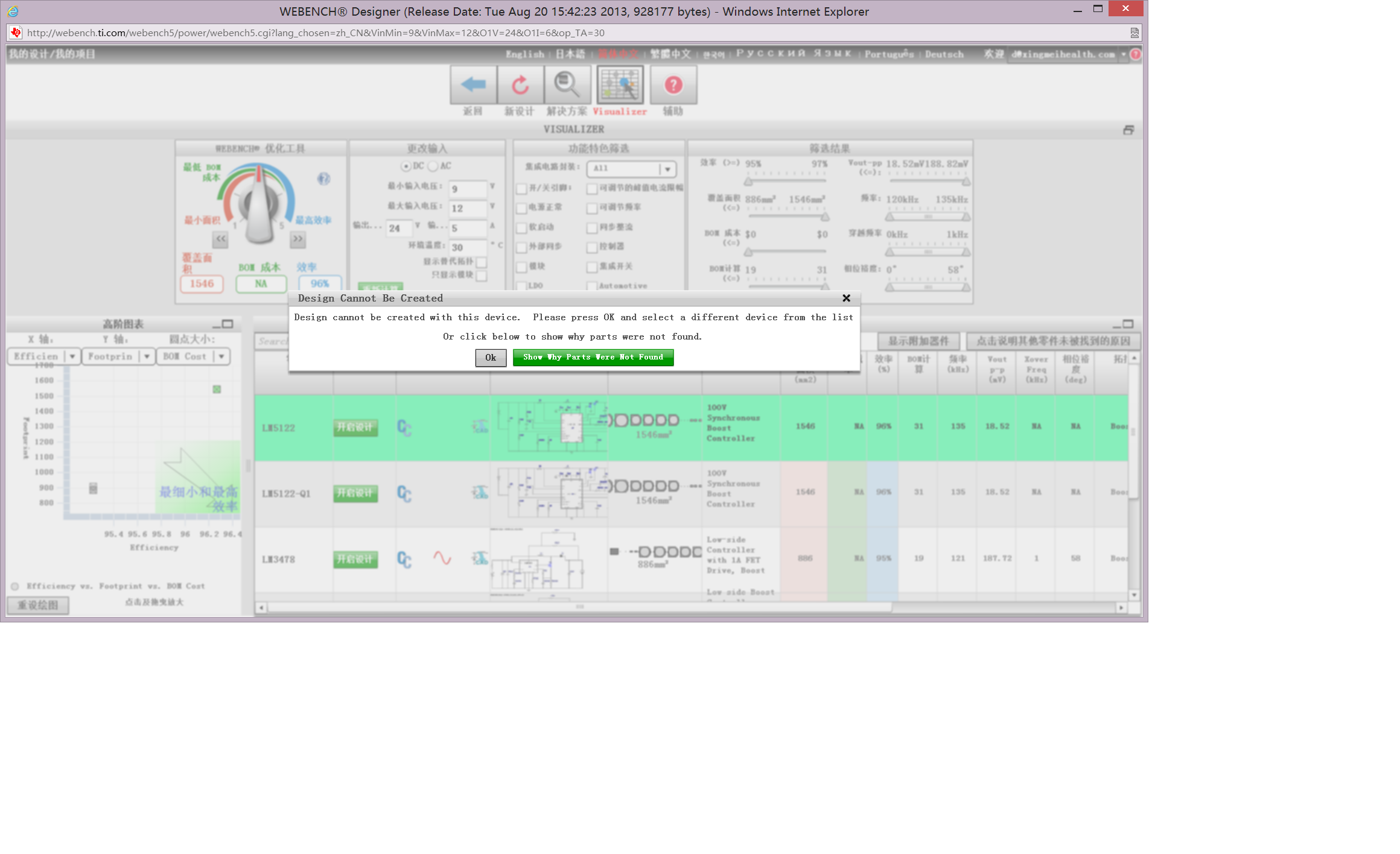Click the red refresh new design icon
This screenshot has width=1400, height=854.
(x=520, y=85)
